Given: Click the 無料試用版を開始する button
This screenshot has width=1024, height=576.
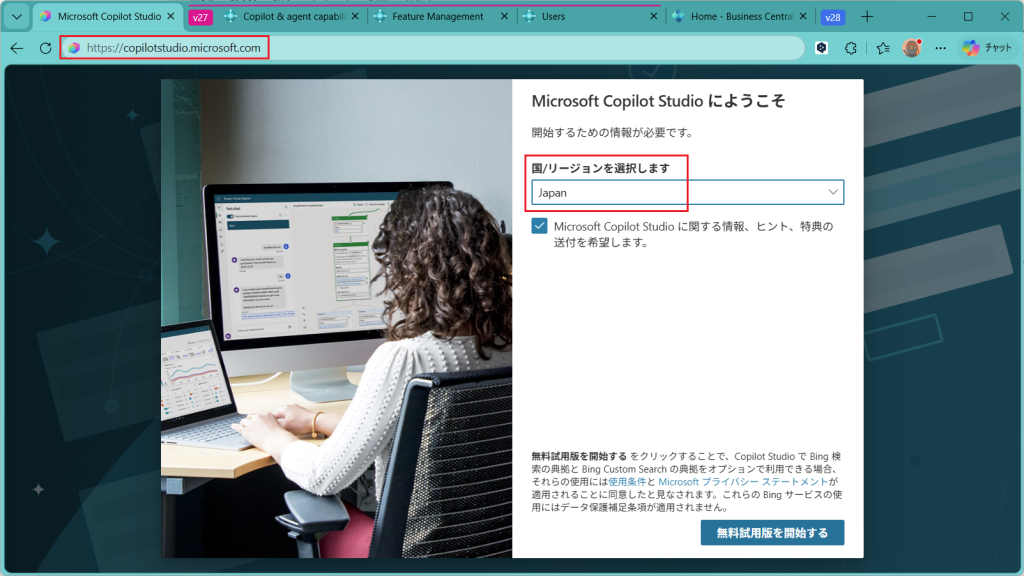Looking at the screenshot, I should (x=772, y=533).
